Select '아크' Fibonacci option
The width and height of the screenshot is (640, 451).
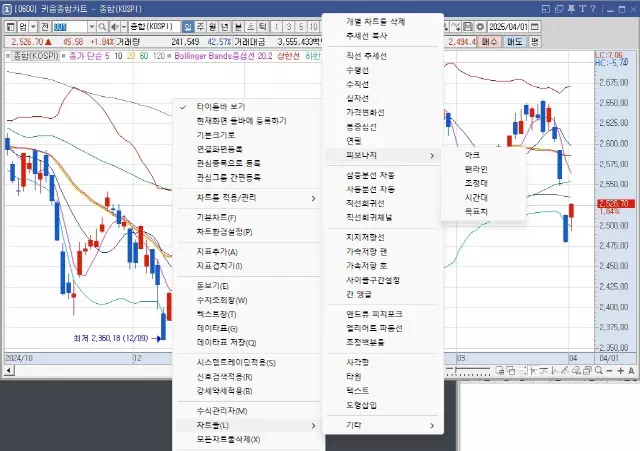483,156
